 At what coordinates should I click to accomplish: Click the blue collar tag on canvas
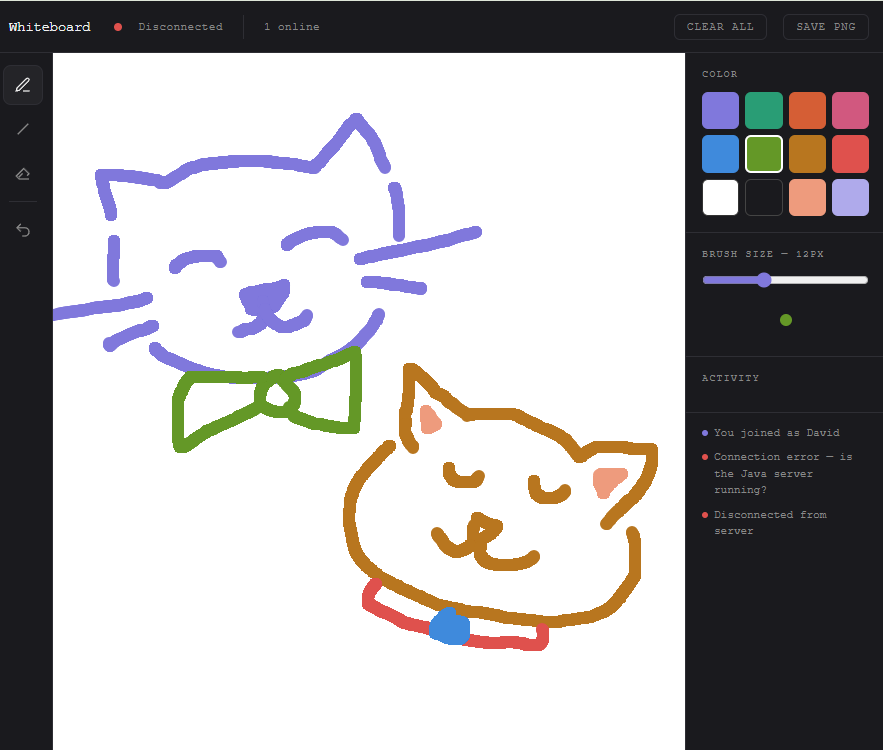(449, 626)
